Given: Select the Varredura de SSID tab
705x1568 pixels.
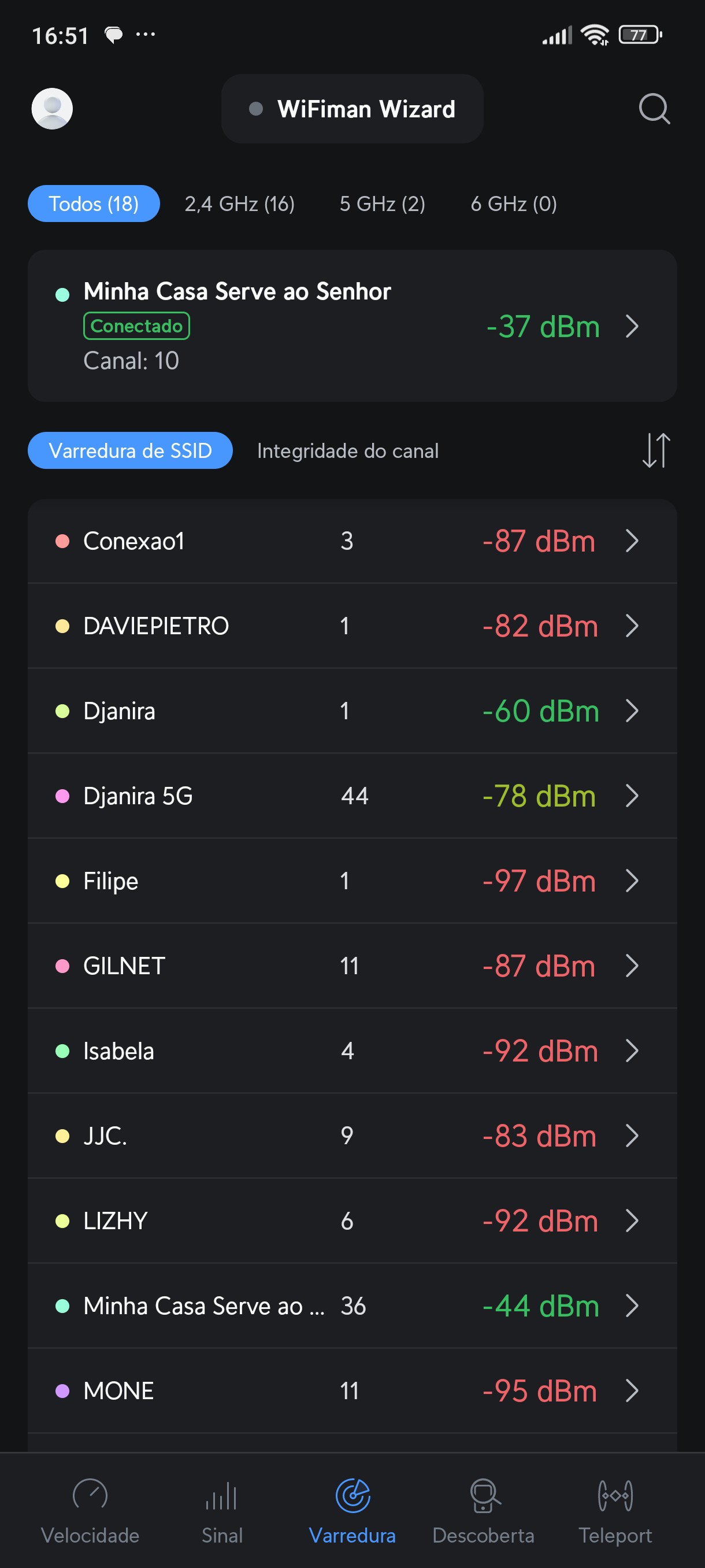Looking at the screenshot, I should (130, 451).
